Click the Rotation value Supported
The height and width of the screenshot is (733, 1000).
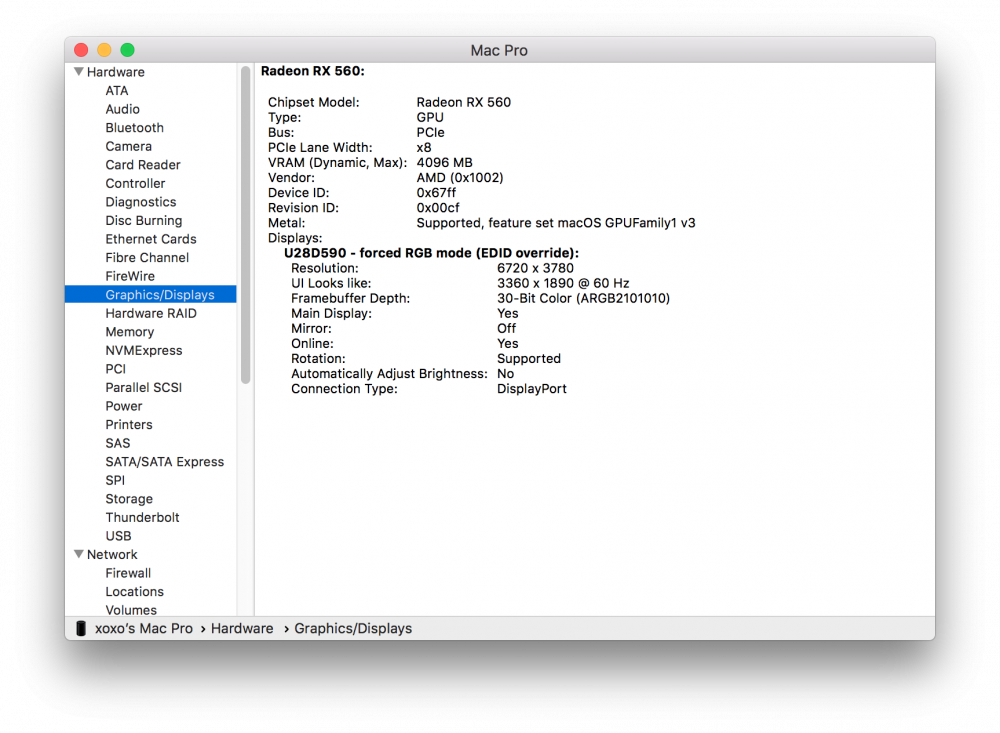coord(529,359)
